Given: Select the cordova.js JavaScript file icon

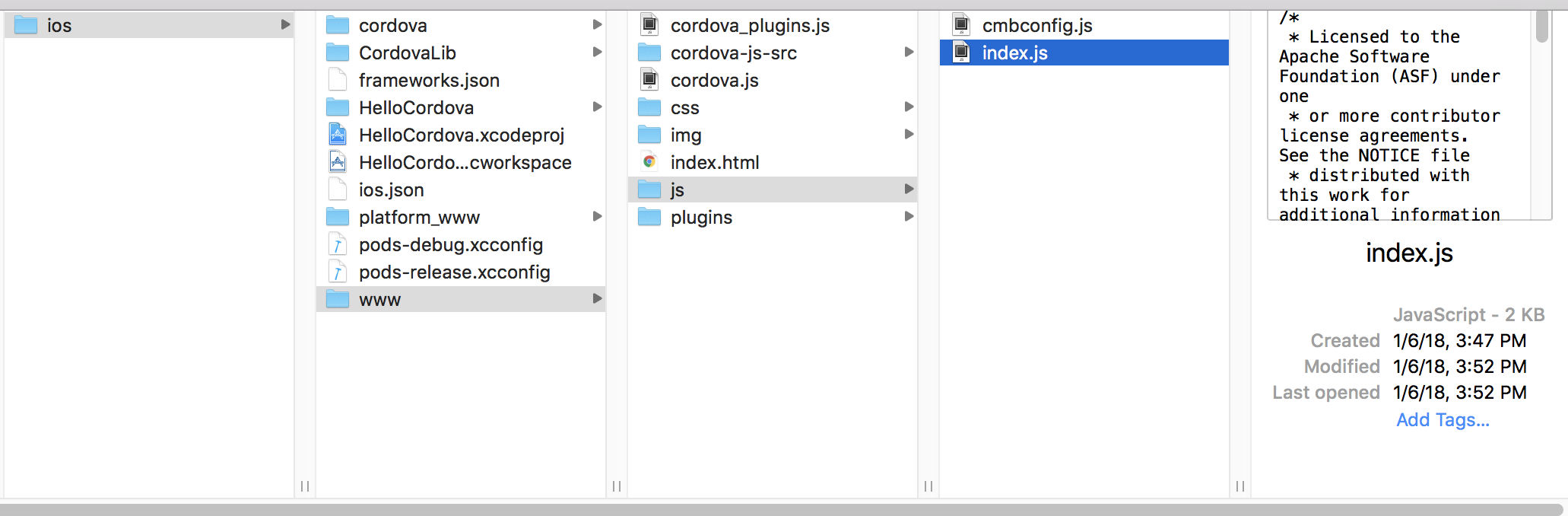Looking at the screenshot, I should click(650, 80).
